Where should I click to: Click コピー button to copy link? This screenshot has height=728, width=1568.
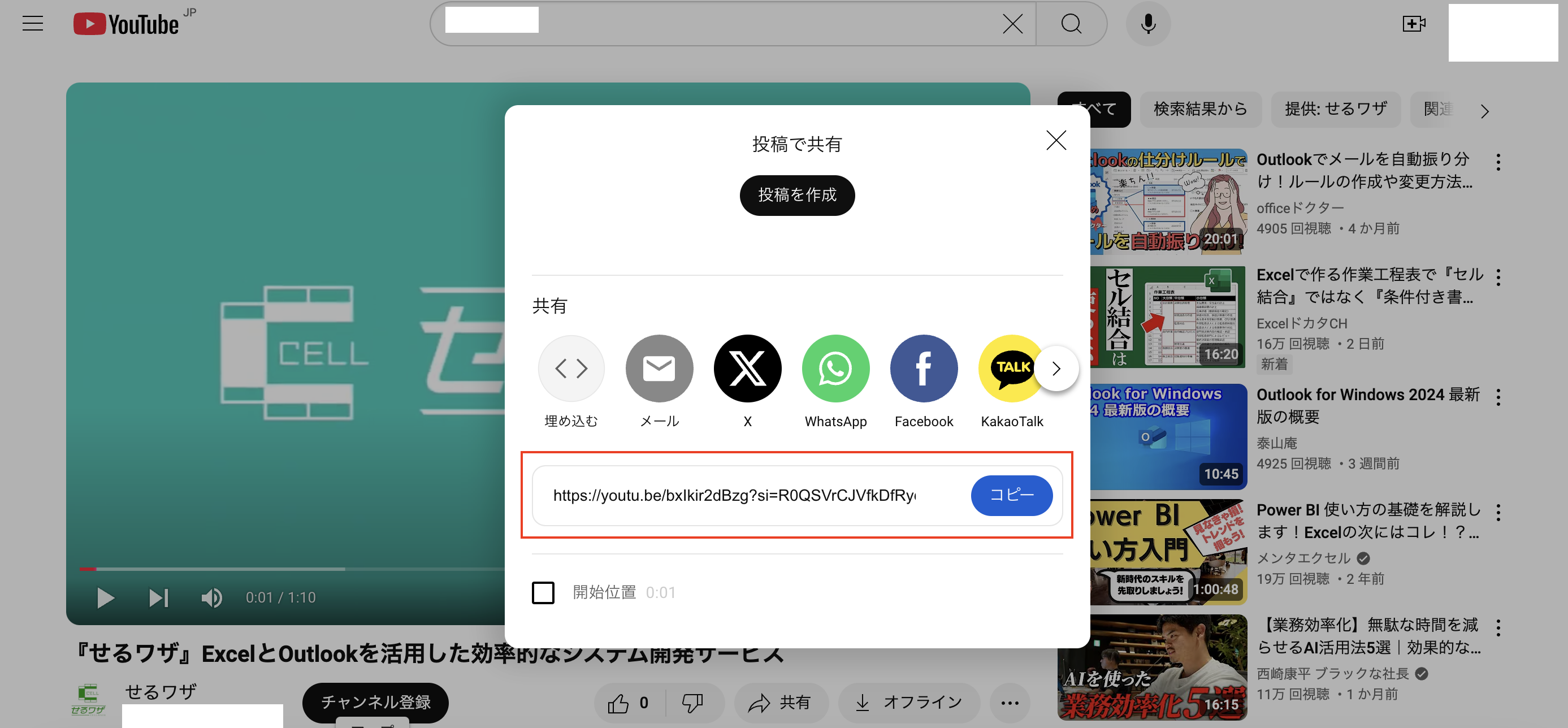[1012, 495]
